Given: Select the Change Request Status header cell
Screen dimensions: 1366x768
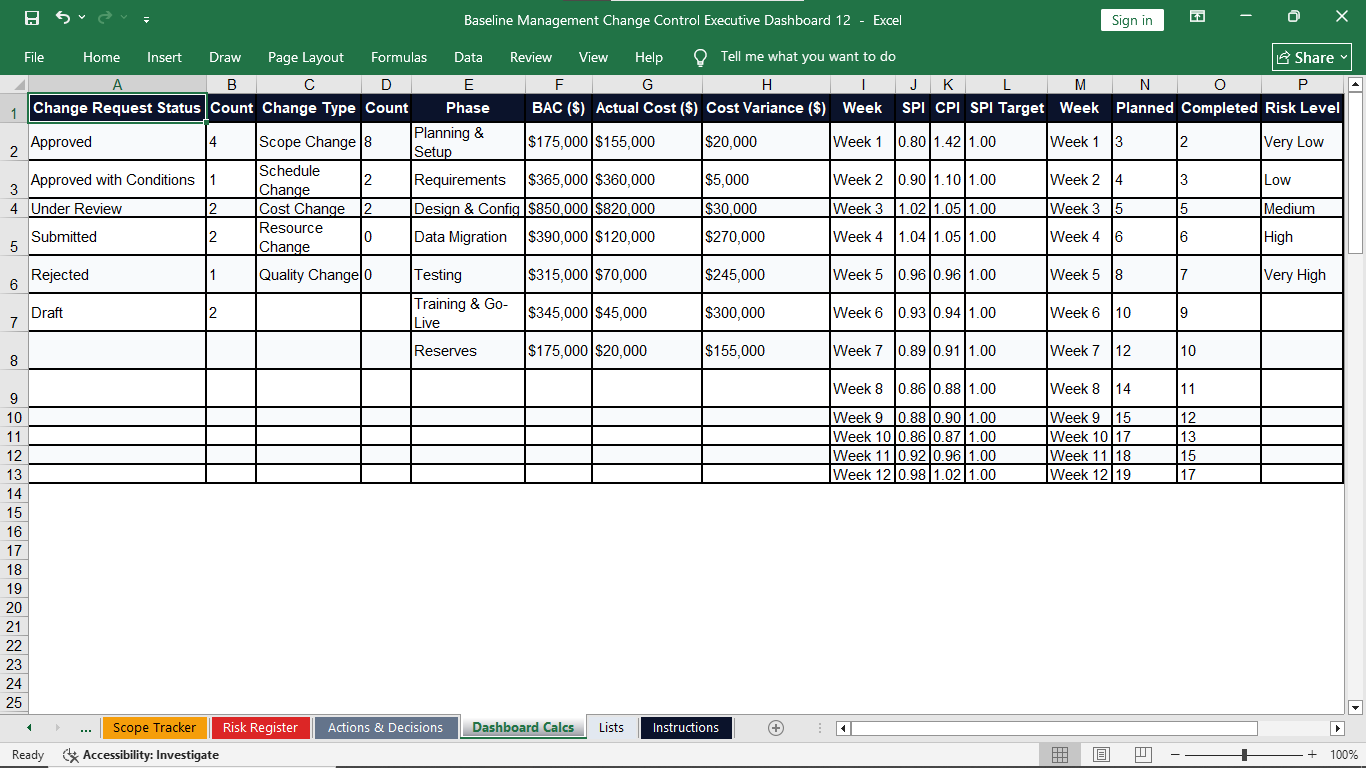Looking at the screenshot, I should point(117,108).
